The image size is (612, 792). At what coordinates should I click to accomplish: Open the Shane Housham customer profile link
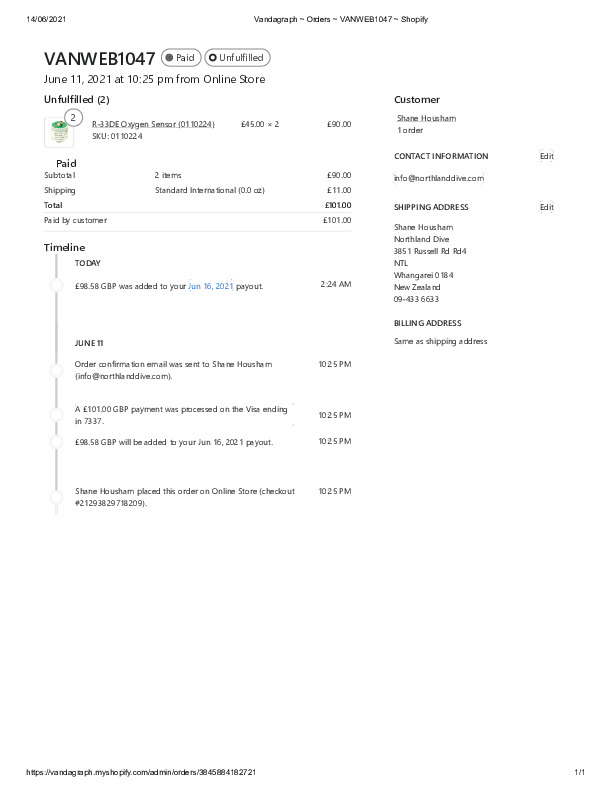[x=426, y=118]
